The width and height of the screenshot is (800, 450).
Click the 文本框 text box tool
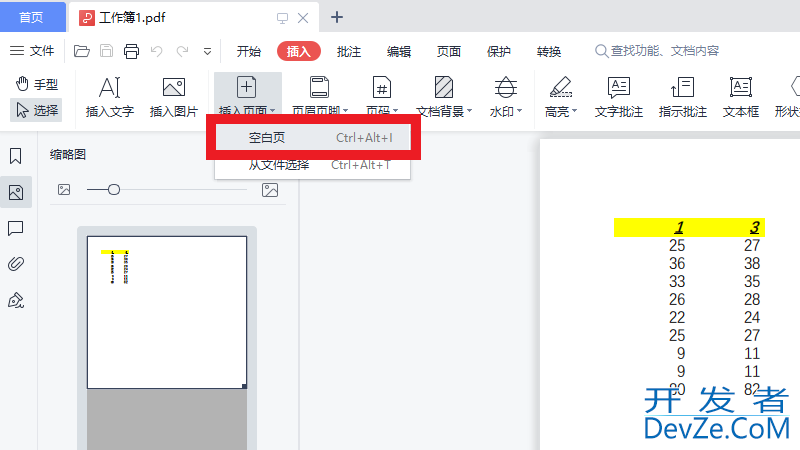click(x=741, y=97)
